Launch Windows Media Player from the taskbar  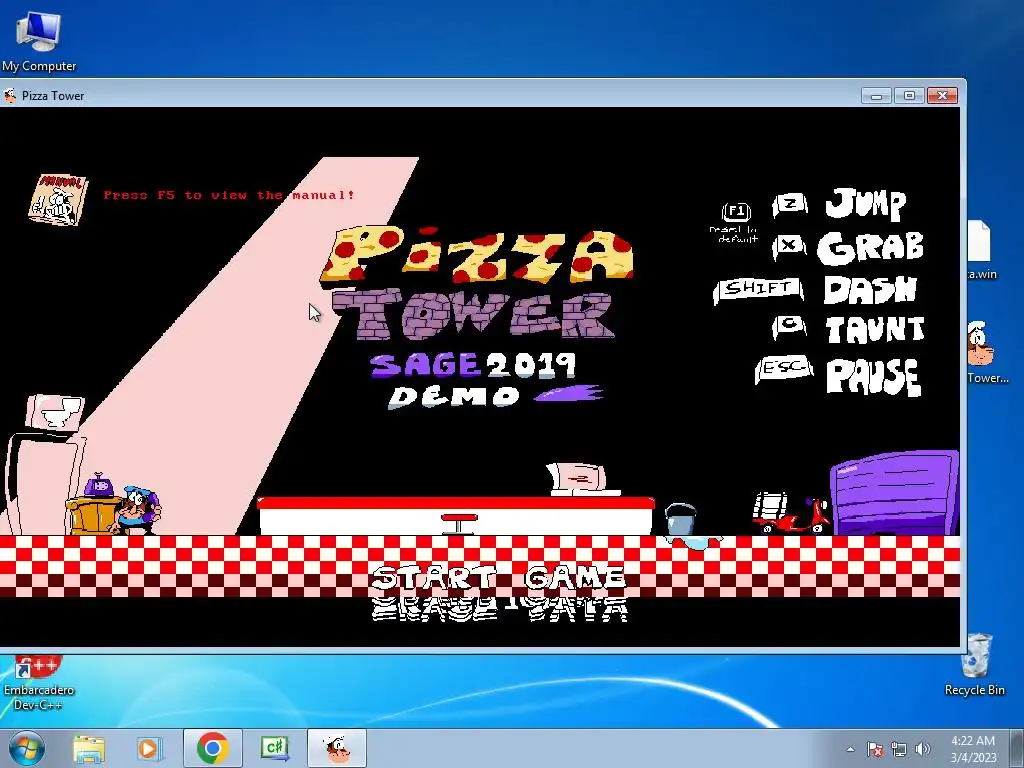click(x=149, y=748)
